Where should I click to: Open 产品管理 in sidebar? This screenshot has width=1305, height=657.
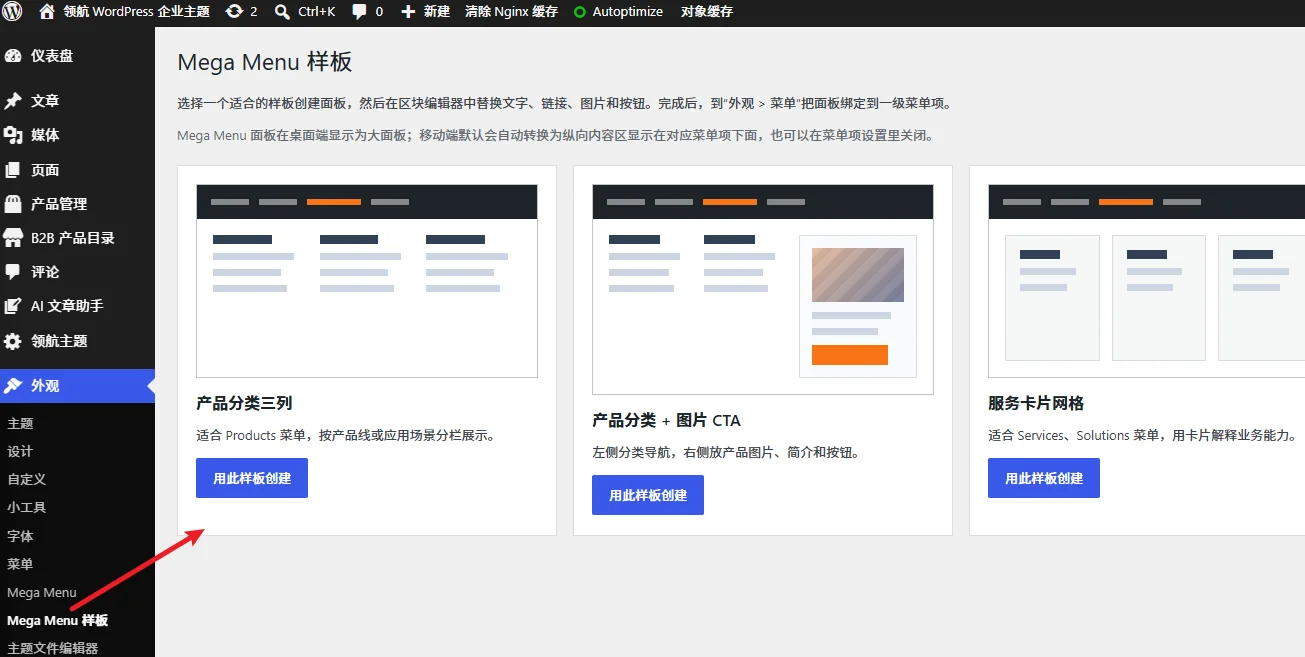pos(59,204)
